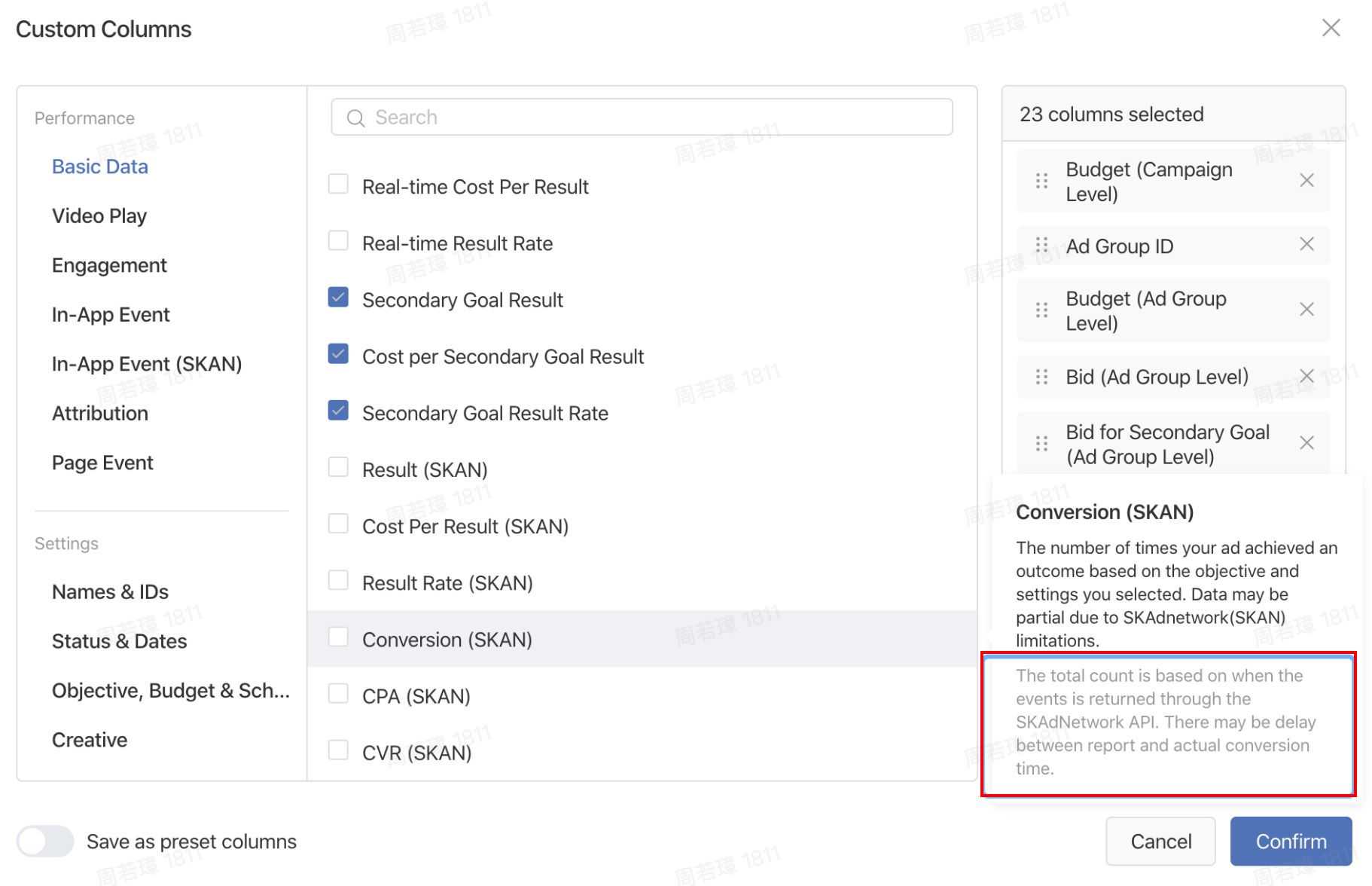Check CVR (SKAN) box
Image resolution: width=1372 pixels, height=886 pixels.
tap(338, 750)
